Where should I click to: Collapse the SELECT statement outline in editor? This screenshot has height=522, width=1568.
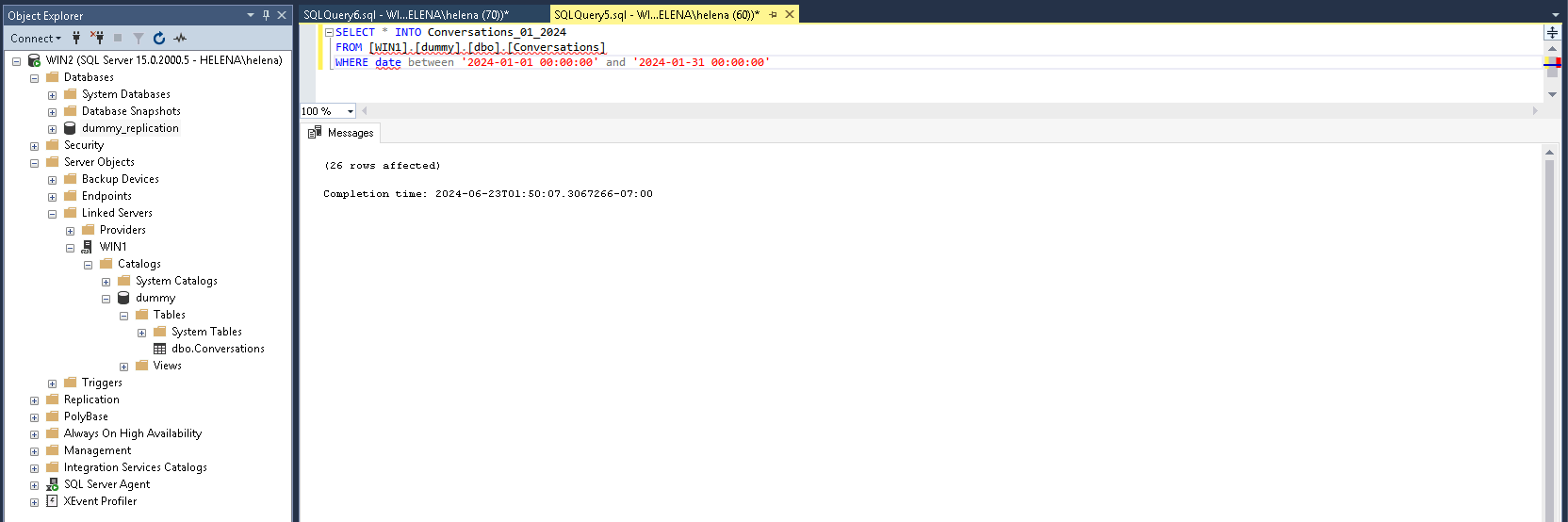[x=329, y=32]
